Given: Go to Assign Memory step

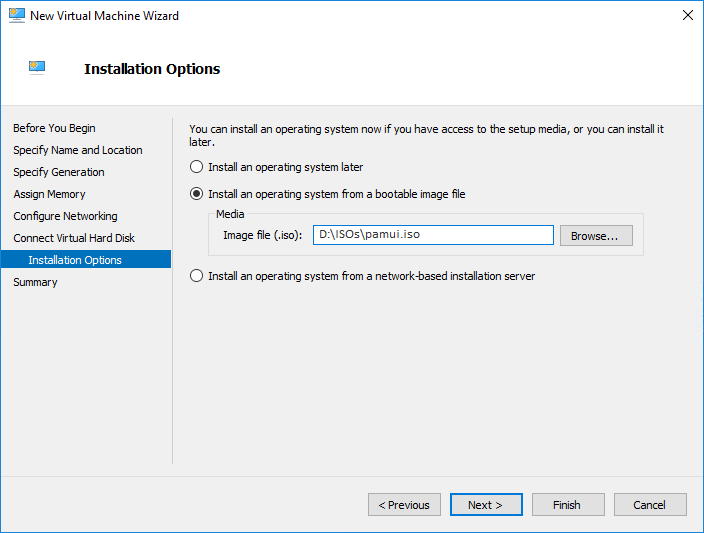Looking at the screenshot, I should pyautogui.click(x=49, y=194).
